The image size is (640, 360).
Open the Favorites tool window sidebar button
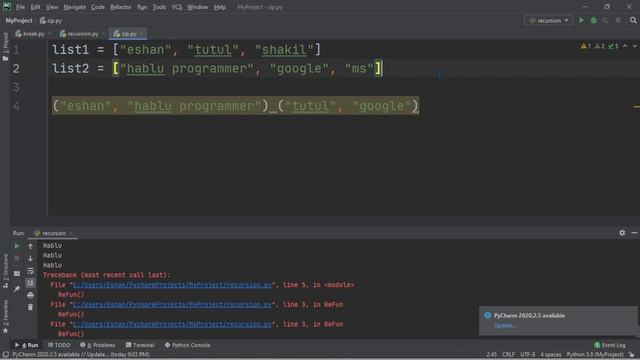tap(5, 316)
